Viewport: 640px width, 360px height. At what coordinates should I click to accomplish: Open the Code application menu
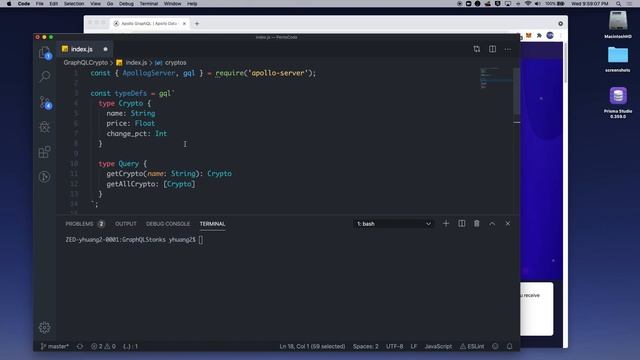[x=24, y=4]
